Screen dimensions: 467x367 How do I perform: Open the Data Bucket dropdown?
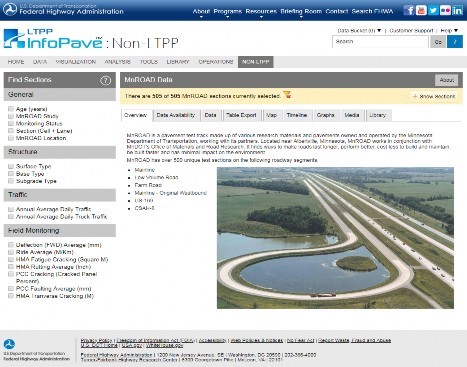[x=359, y=31]
